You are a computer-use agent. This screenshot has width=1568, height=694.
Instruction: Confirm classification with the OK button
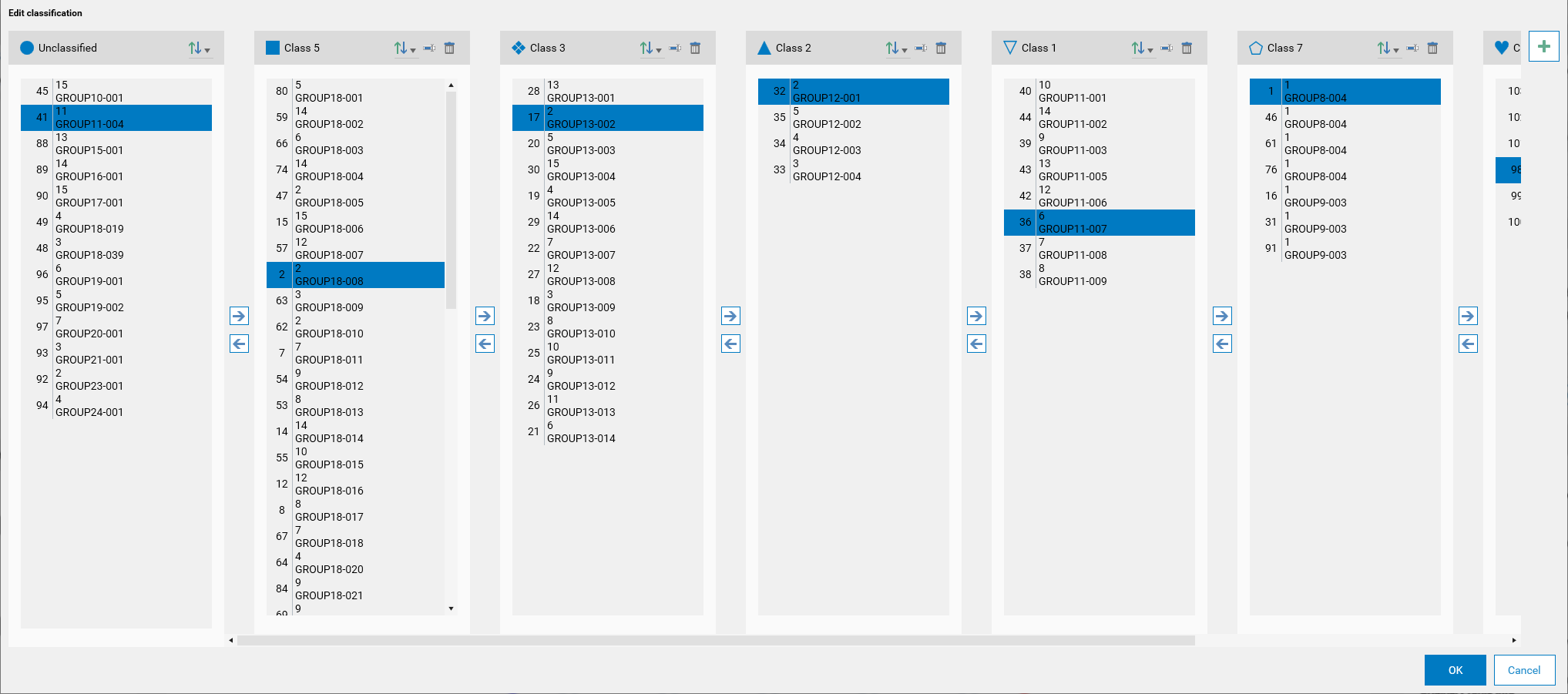[1455, 670]
